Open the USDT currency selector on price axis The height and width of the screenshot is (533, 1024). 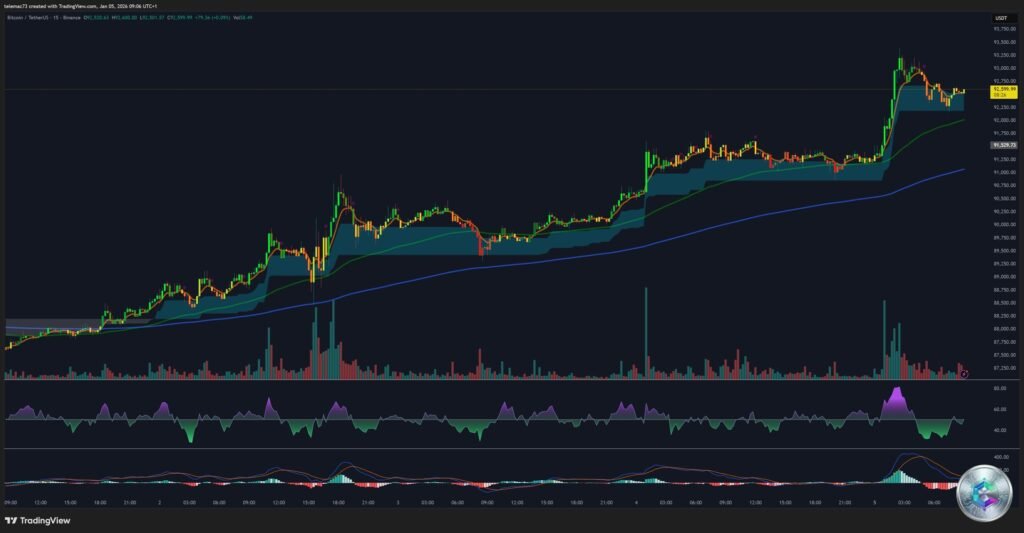(1000, 19)
